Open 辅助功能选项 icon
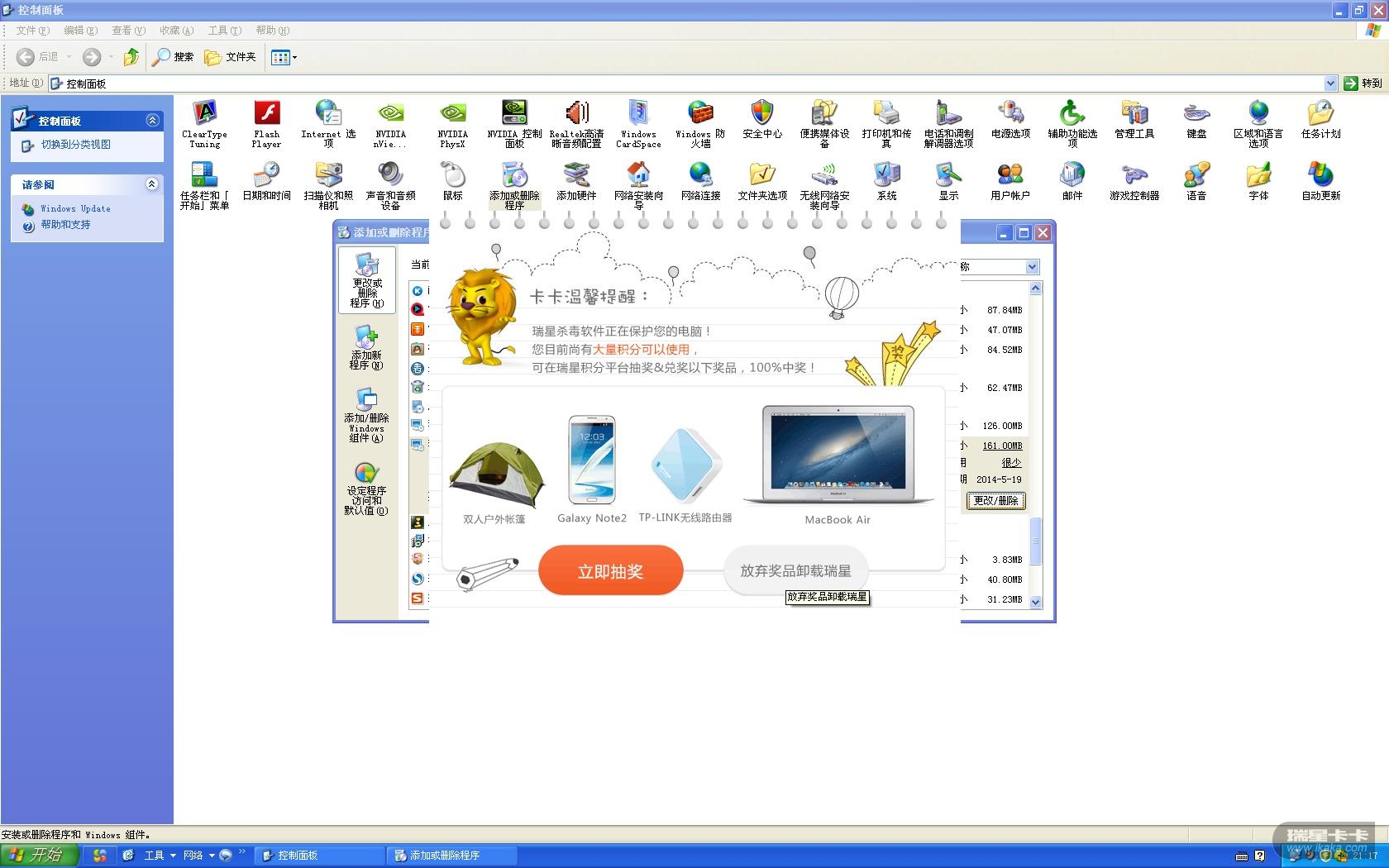Image resolution: width=1389 pixels, height=868 pixels. [x=1072, y=123]
